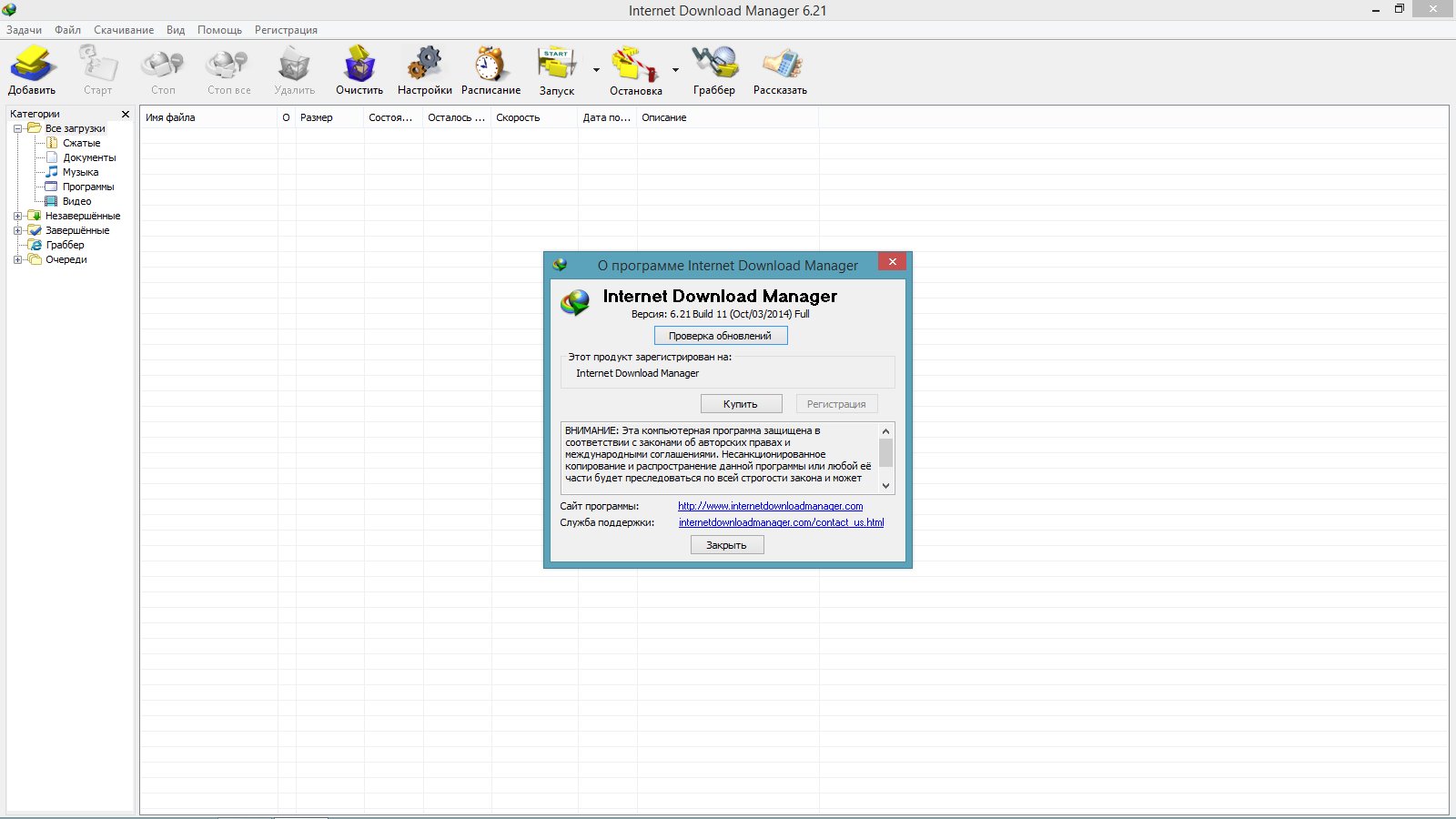This screenshot has height=819, width=1456.
Task: Click the Старт toolbar icon
Action: tap(97, 65)
